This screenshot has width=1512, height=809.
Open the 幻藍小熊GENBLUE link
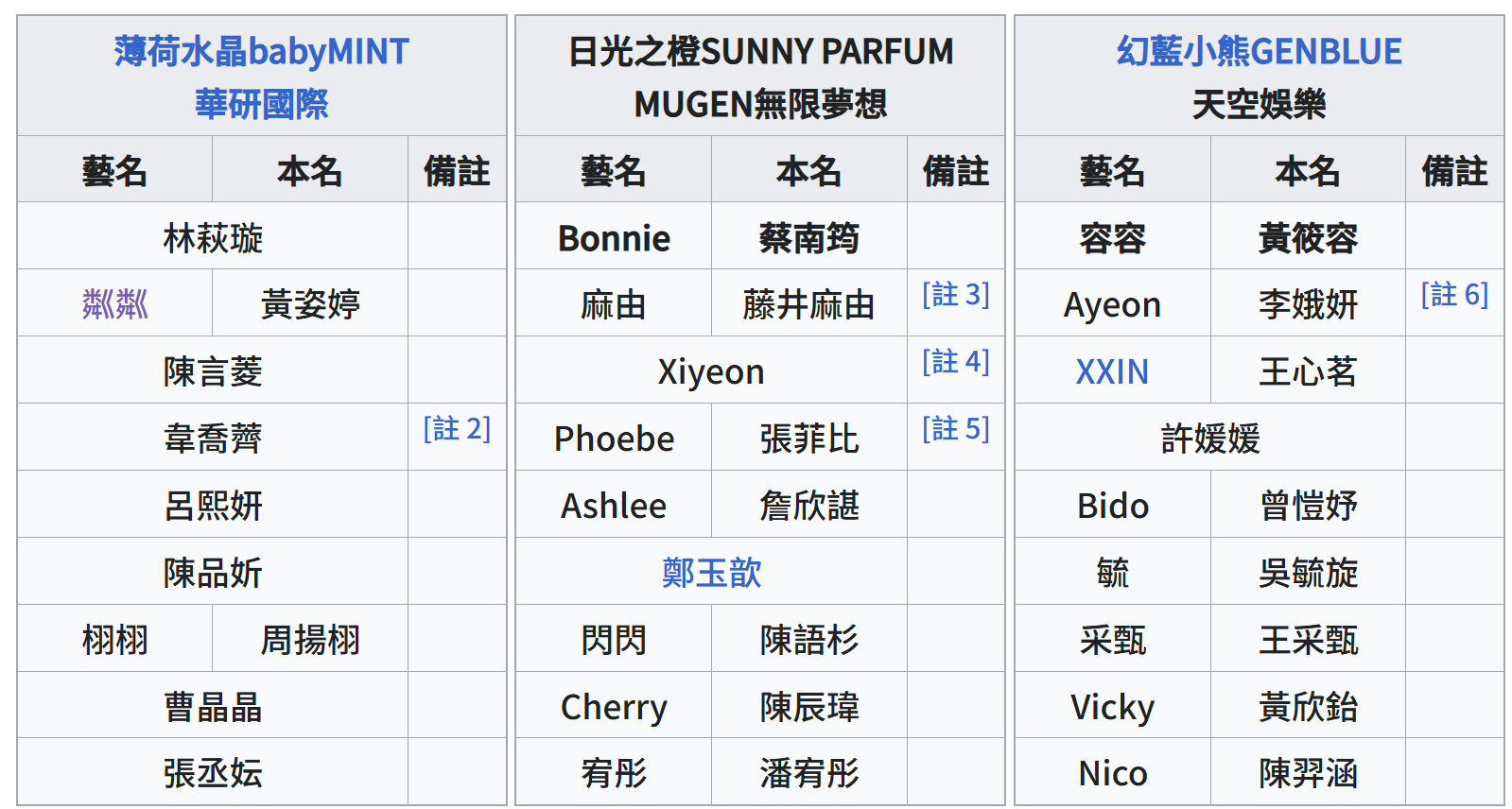tap(1259, 51)
